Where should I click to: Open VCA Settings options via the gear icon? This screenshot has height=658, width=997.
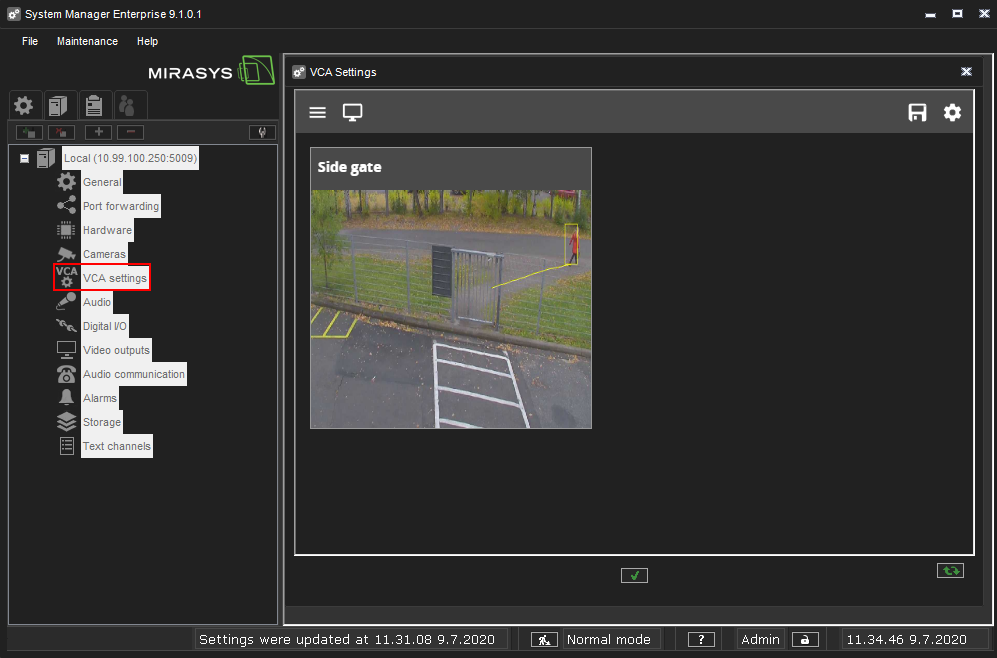point(952,112)
